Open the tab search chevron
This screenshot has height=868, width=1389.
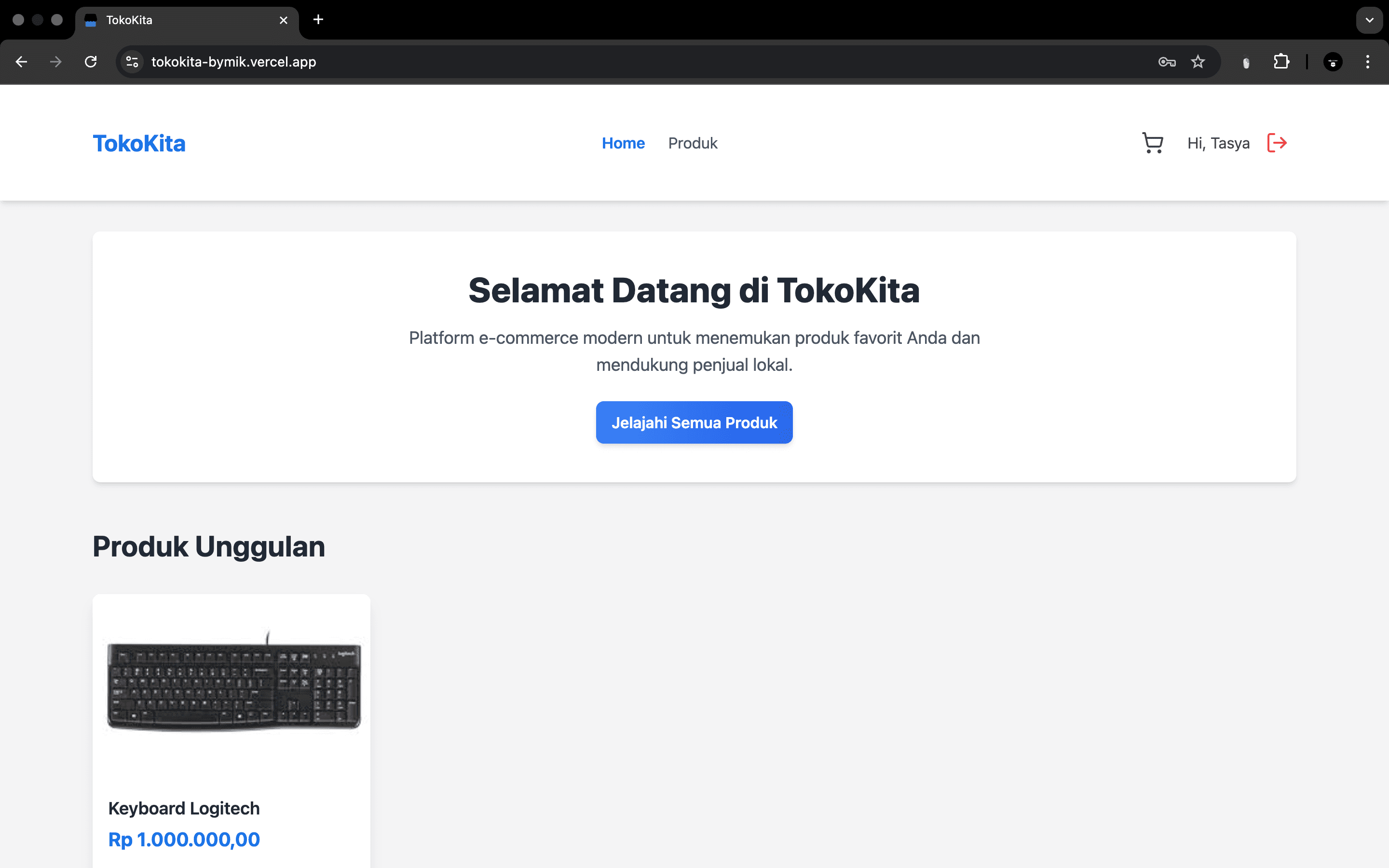coord(1370,19)
